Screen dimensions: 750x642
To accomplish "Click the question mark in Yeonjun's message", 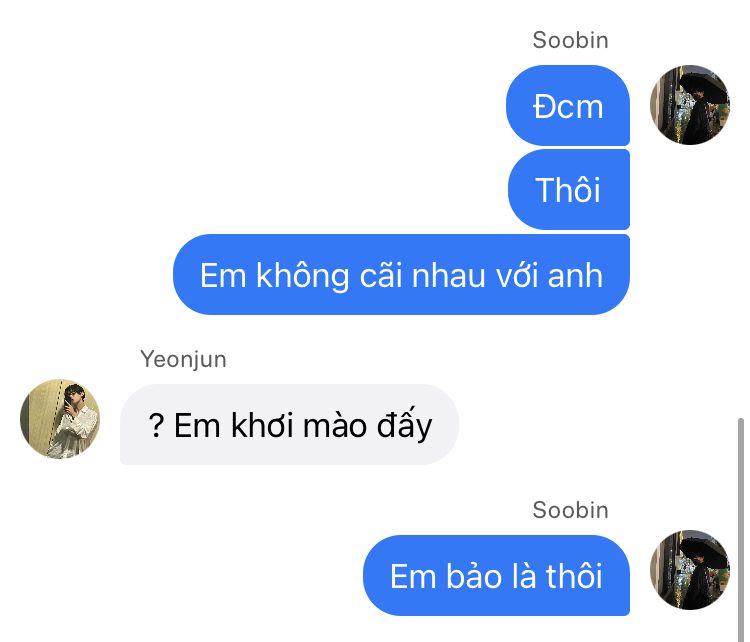I will pyautogui.click(x=156, y=425).
